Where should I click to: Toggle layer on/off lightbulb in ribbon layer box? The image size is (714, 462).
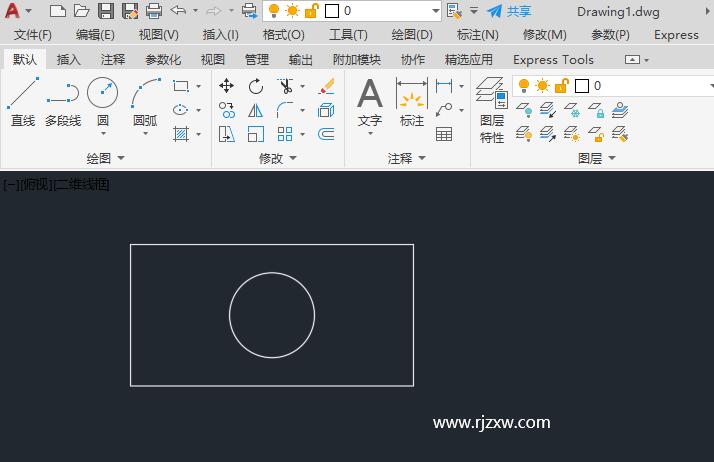tap(524, 85)
